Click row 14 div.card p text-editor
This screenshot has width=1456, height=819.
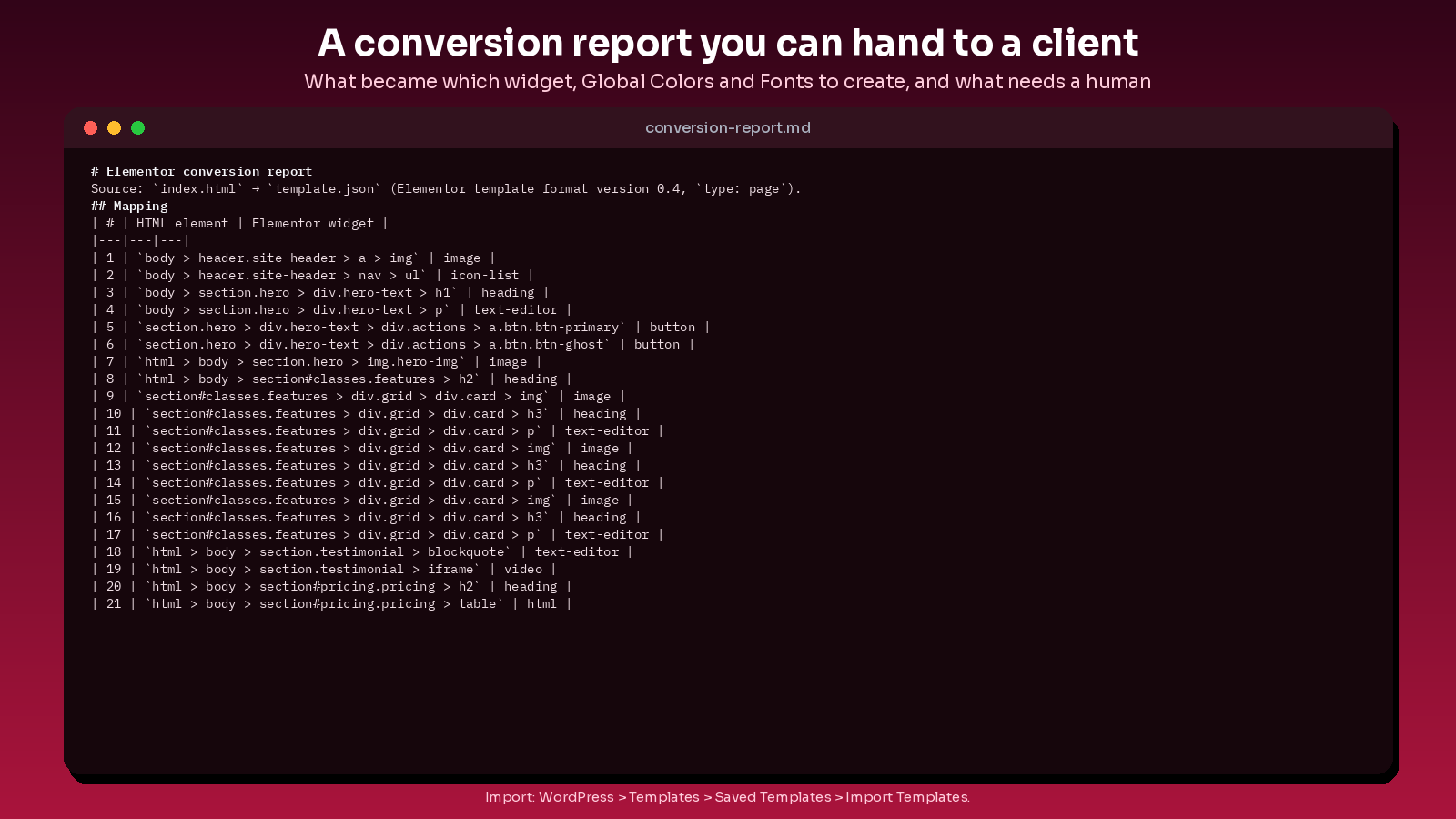[378, 482]
